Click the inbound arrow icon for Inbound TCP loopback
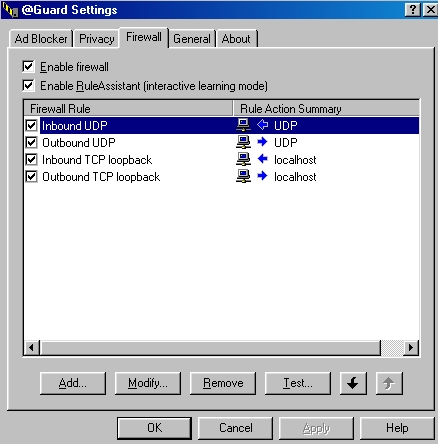Viewport: 438px width, 444px height. point(262,159)
